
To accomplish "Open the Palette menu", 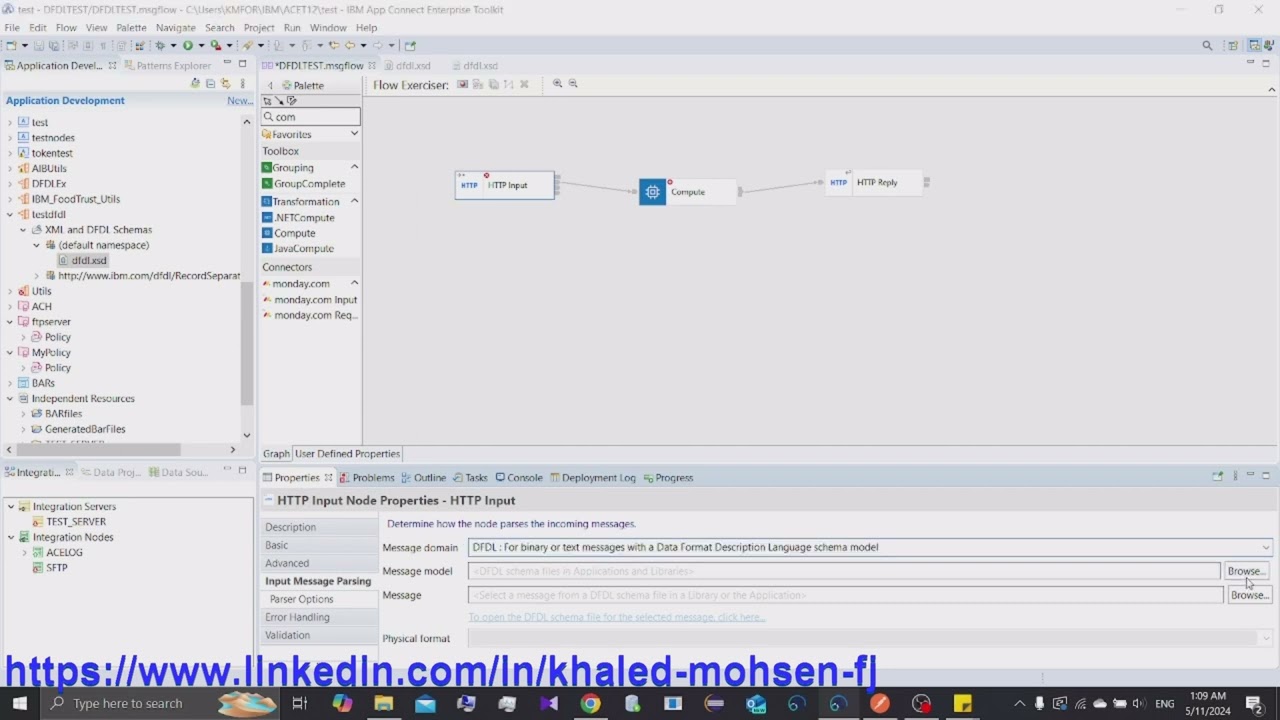I will click(131, 27).
